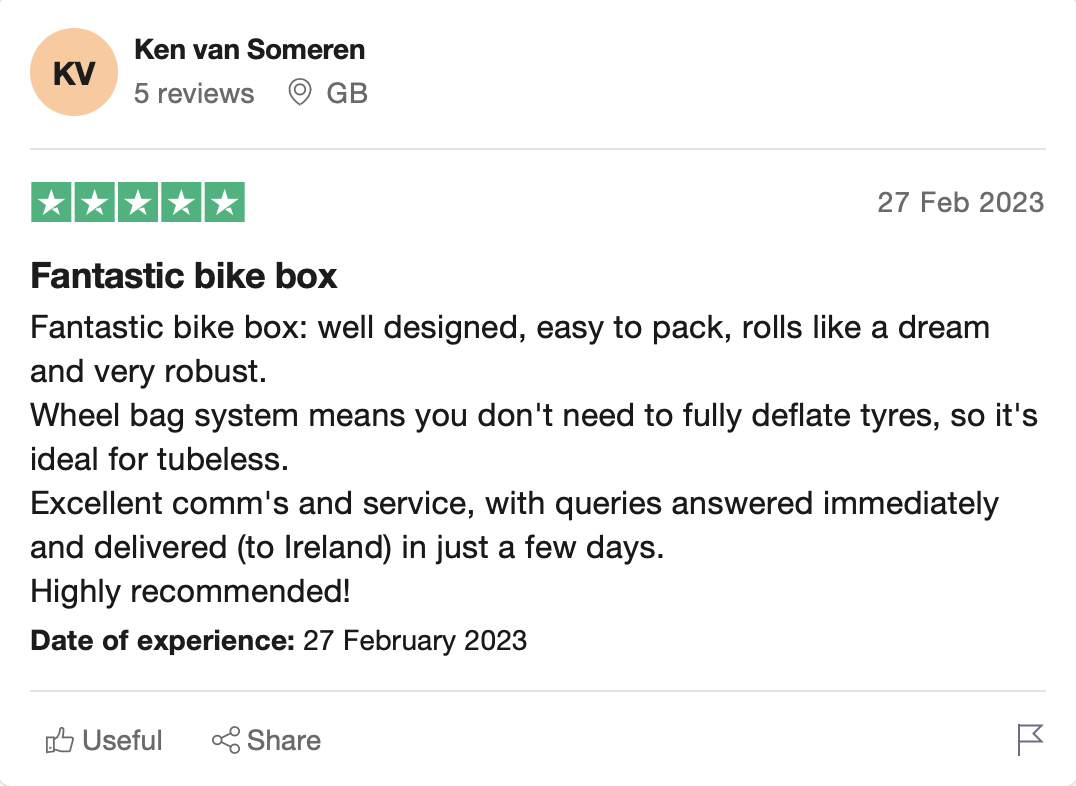This screenshot has width=1076, height=786.
Task: Click the Share button label
Action: click(x=283, y=741)
